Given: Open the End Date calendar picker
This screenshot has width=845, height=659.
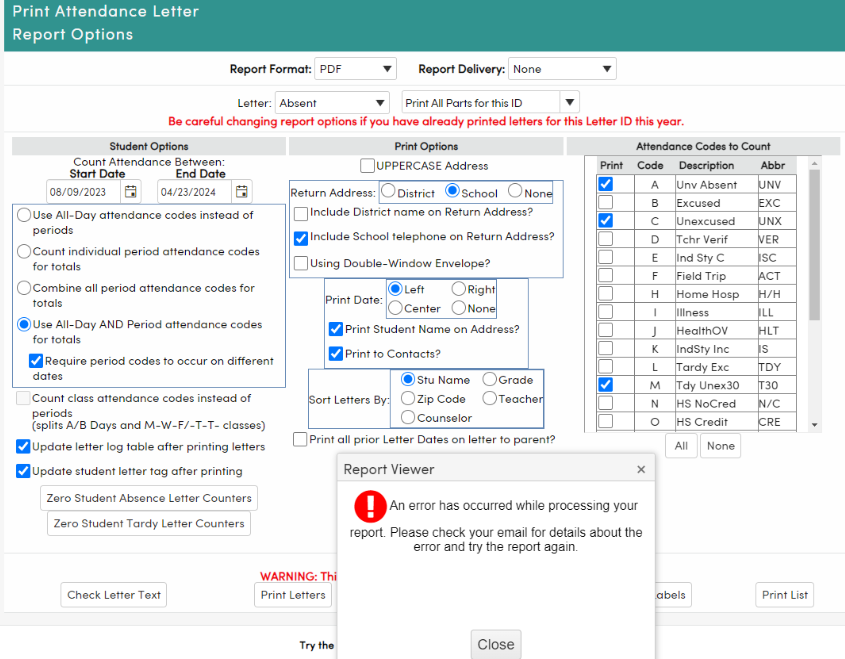Looking at the screenshot, I should tap(241, 191).
